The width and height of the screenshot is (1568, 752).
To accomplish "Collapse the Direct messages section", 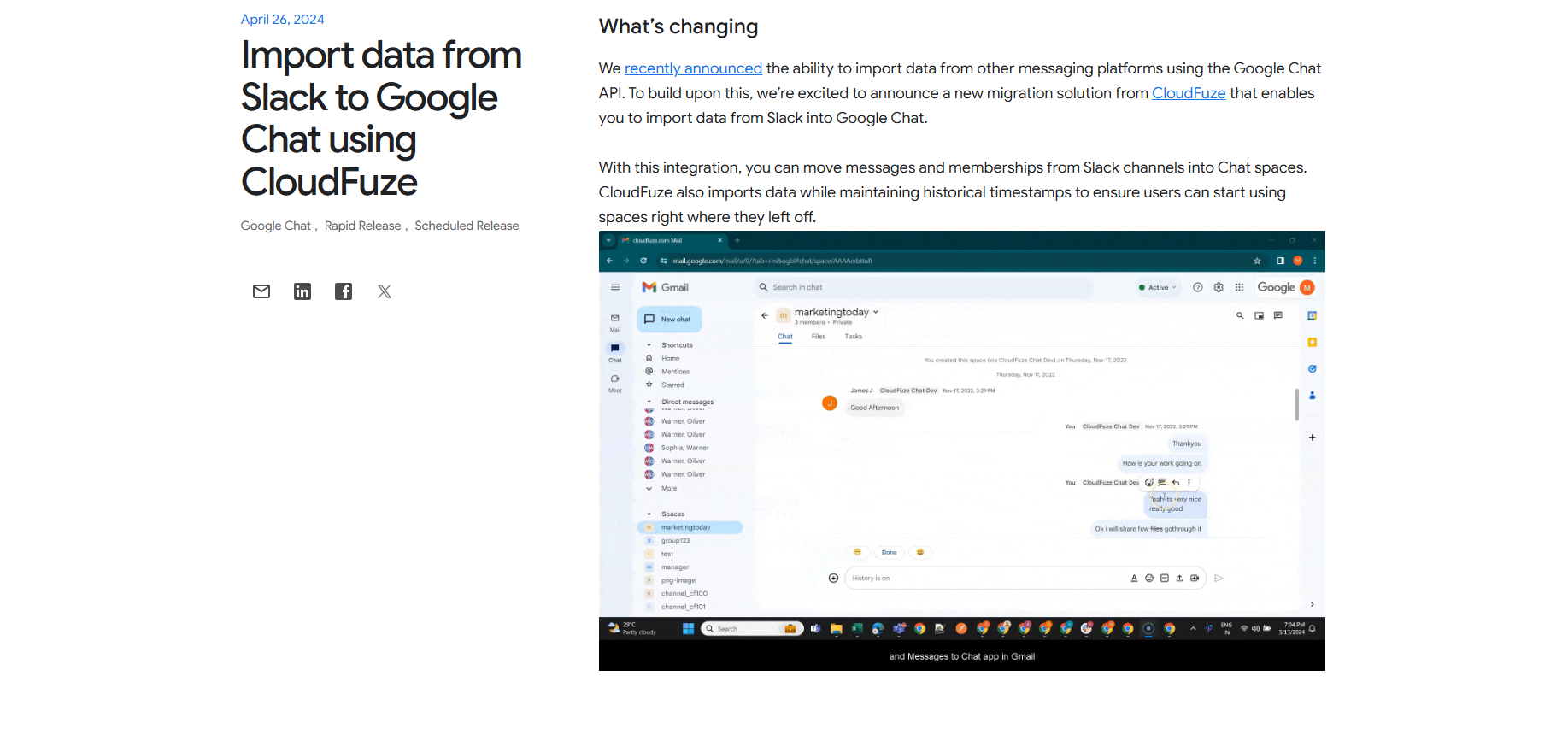I will point(649,402).
